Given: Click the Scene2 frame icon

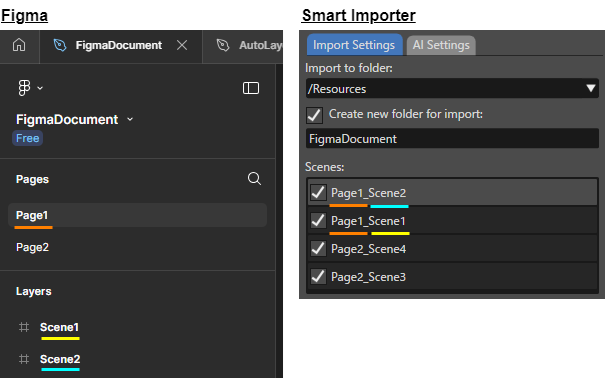Looking at the screenshot, I should (24, 359).
